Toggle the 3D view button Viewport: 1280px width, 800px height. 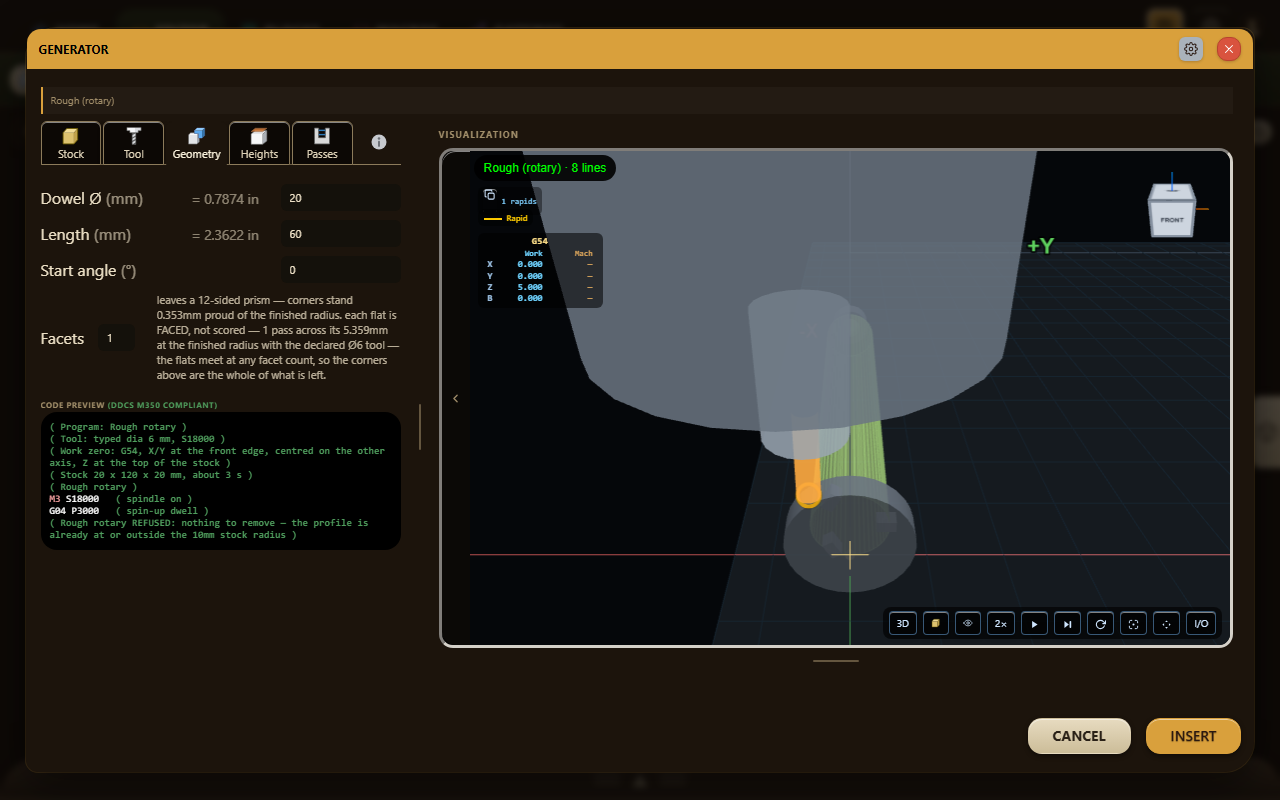coord(902,623)
